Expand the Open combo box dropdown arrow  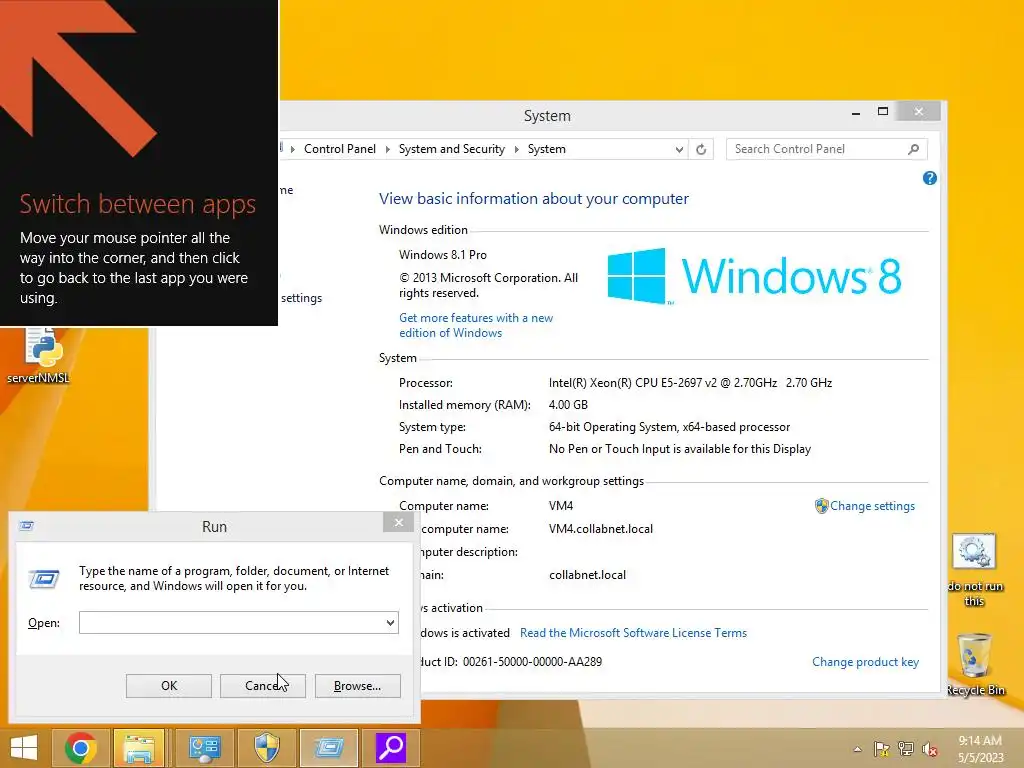(391, 622)
